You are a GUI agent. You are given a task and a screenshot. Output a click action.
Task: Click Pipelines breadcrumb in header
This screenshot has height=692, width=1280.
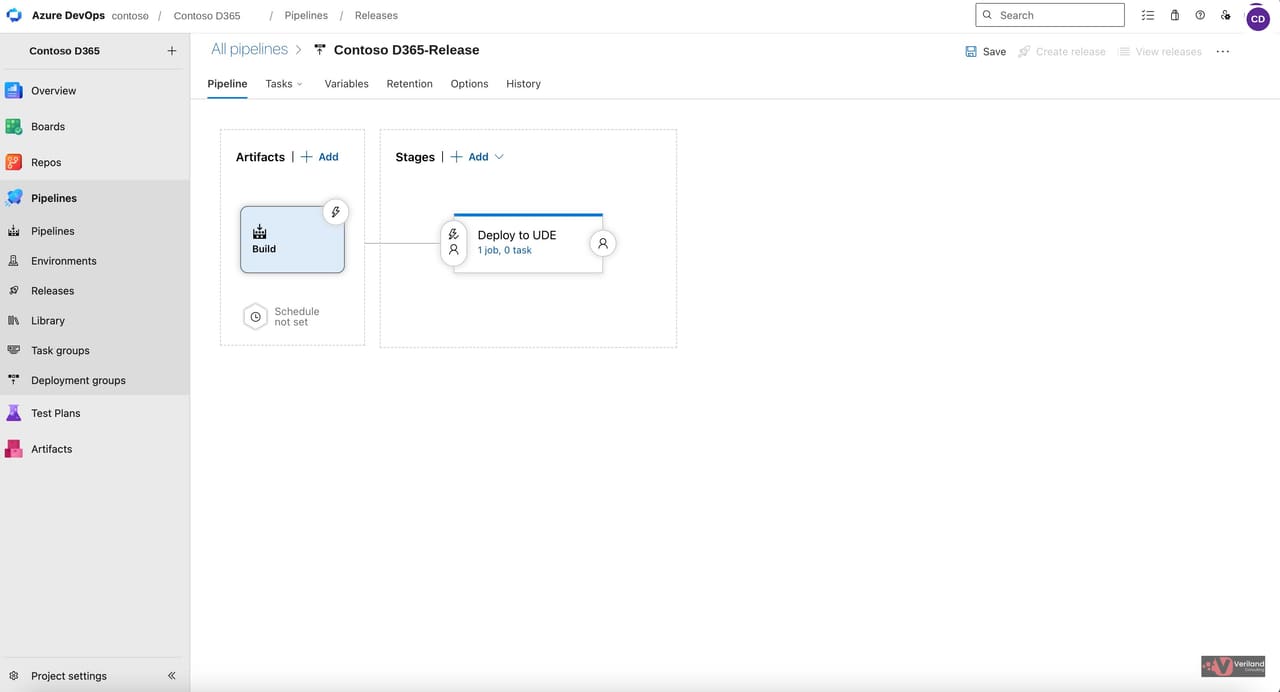tap(306, 16)
